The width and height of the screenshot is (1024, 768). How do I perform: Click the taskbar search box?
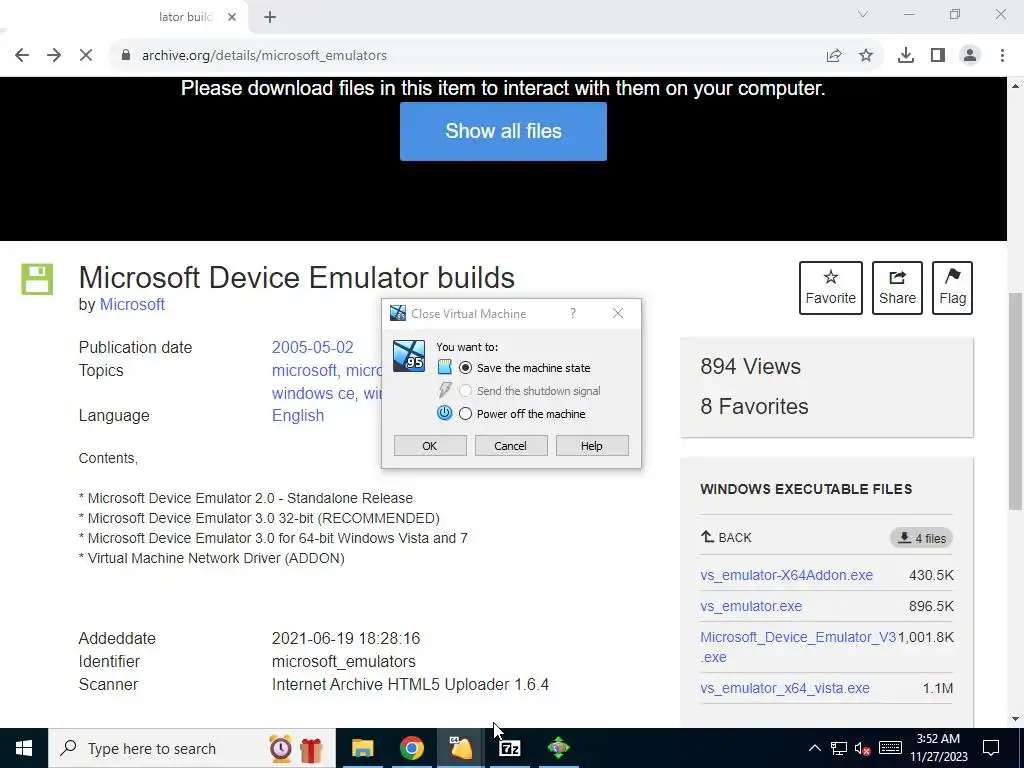pyautogui.click(x=191, y=748)
